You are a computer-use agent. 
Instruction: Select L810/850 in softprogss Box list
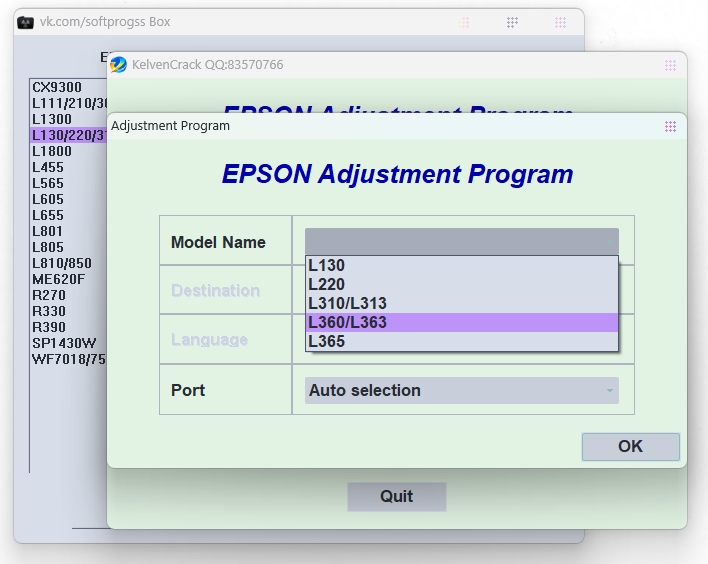[69, 263]
